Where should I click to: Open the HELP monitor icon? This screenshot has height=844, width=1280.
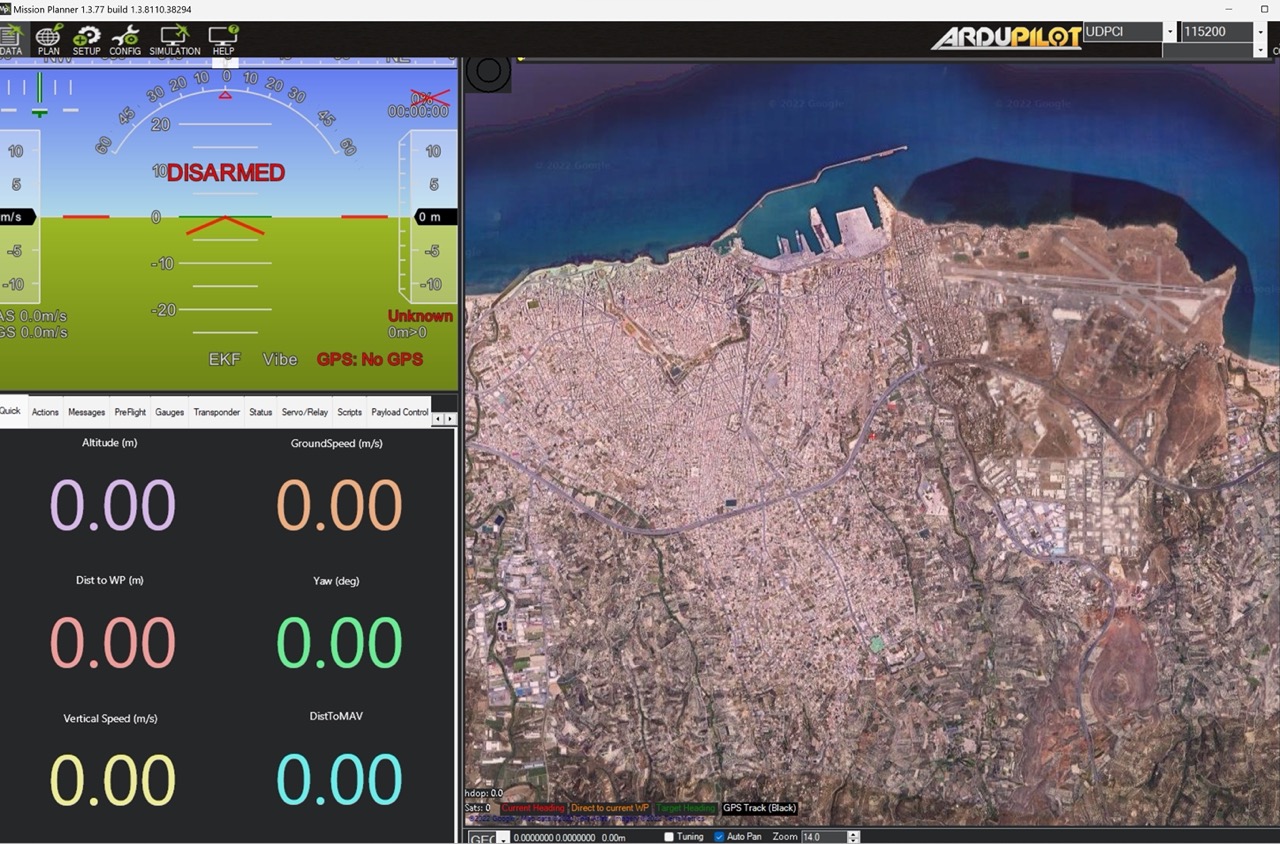point(223,39)
